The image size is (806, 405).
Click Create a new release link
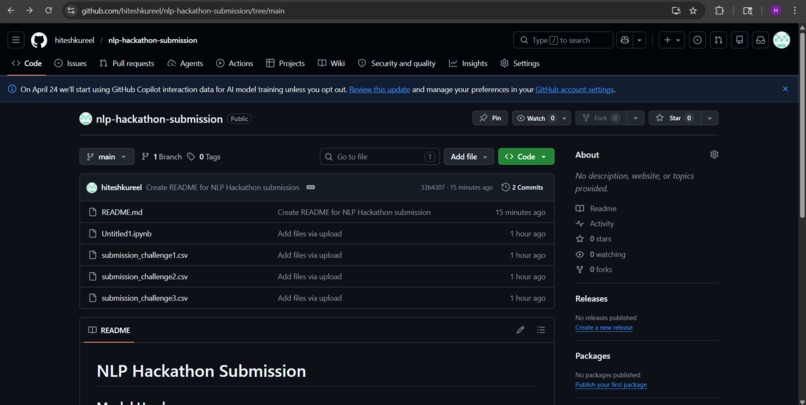click(604, 328)
